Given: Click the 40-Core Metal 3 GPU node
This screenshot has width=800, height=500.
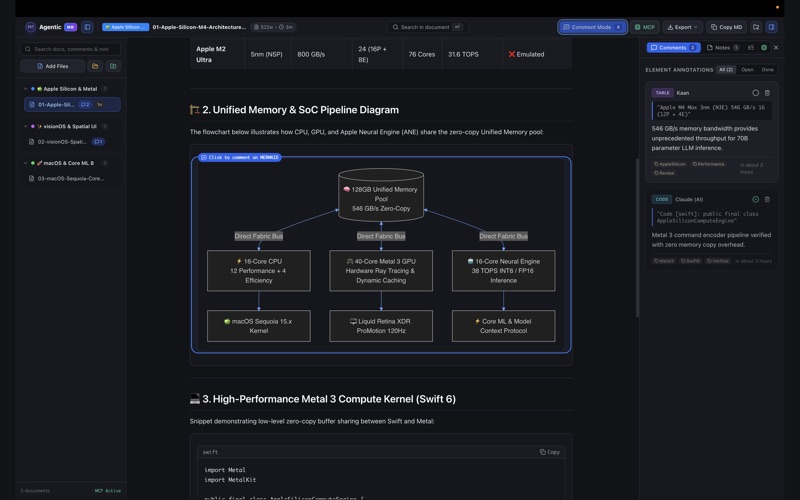Looking at the screenshot, I should point(381,270).
